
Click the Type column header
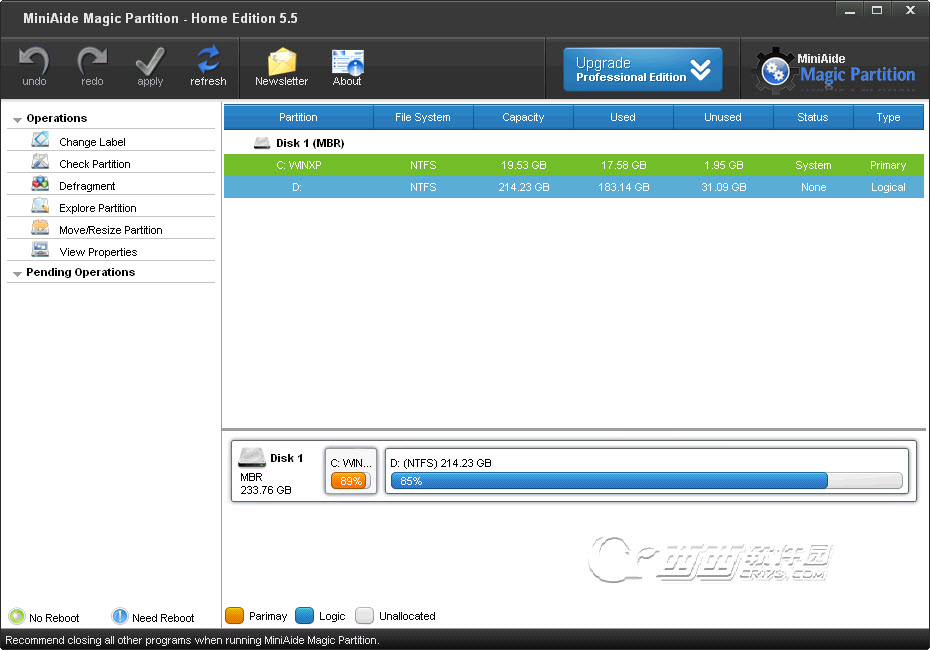click(x=888, y=117)
